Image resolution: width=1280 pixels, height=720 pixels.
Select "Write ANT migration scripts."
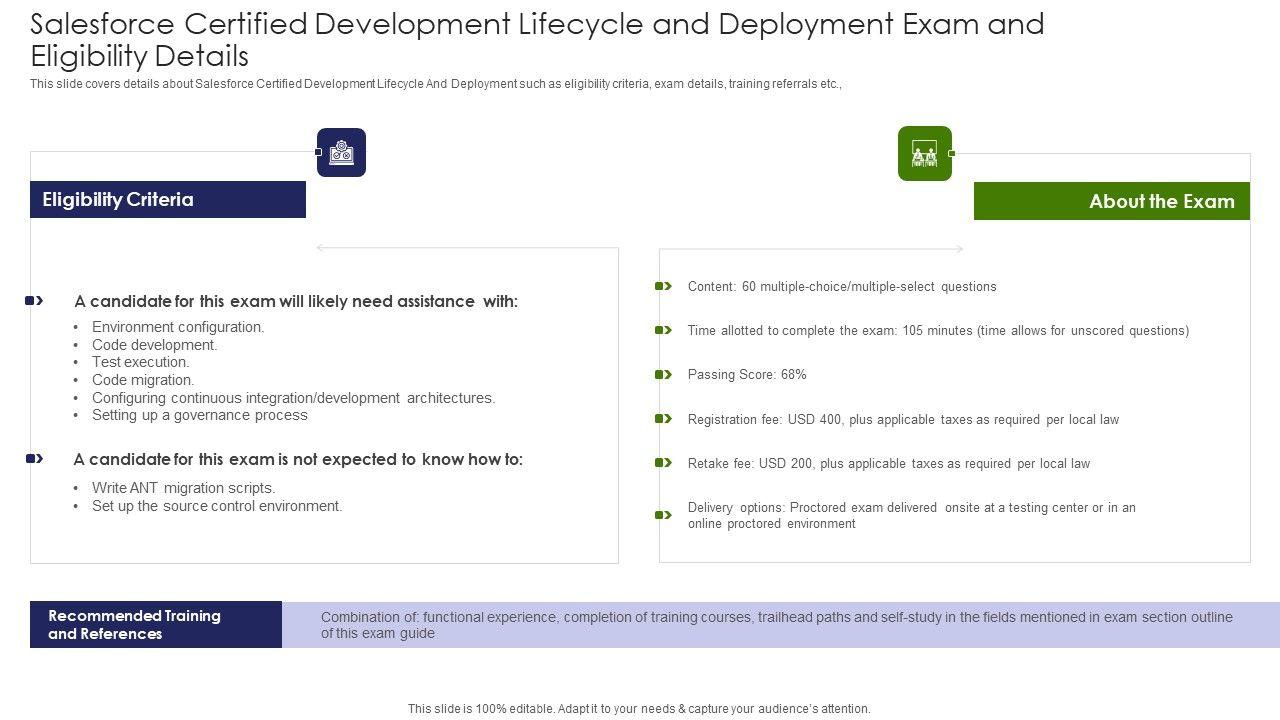click(184, 488)
